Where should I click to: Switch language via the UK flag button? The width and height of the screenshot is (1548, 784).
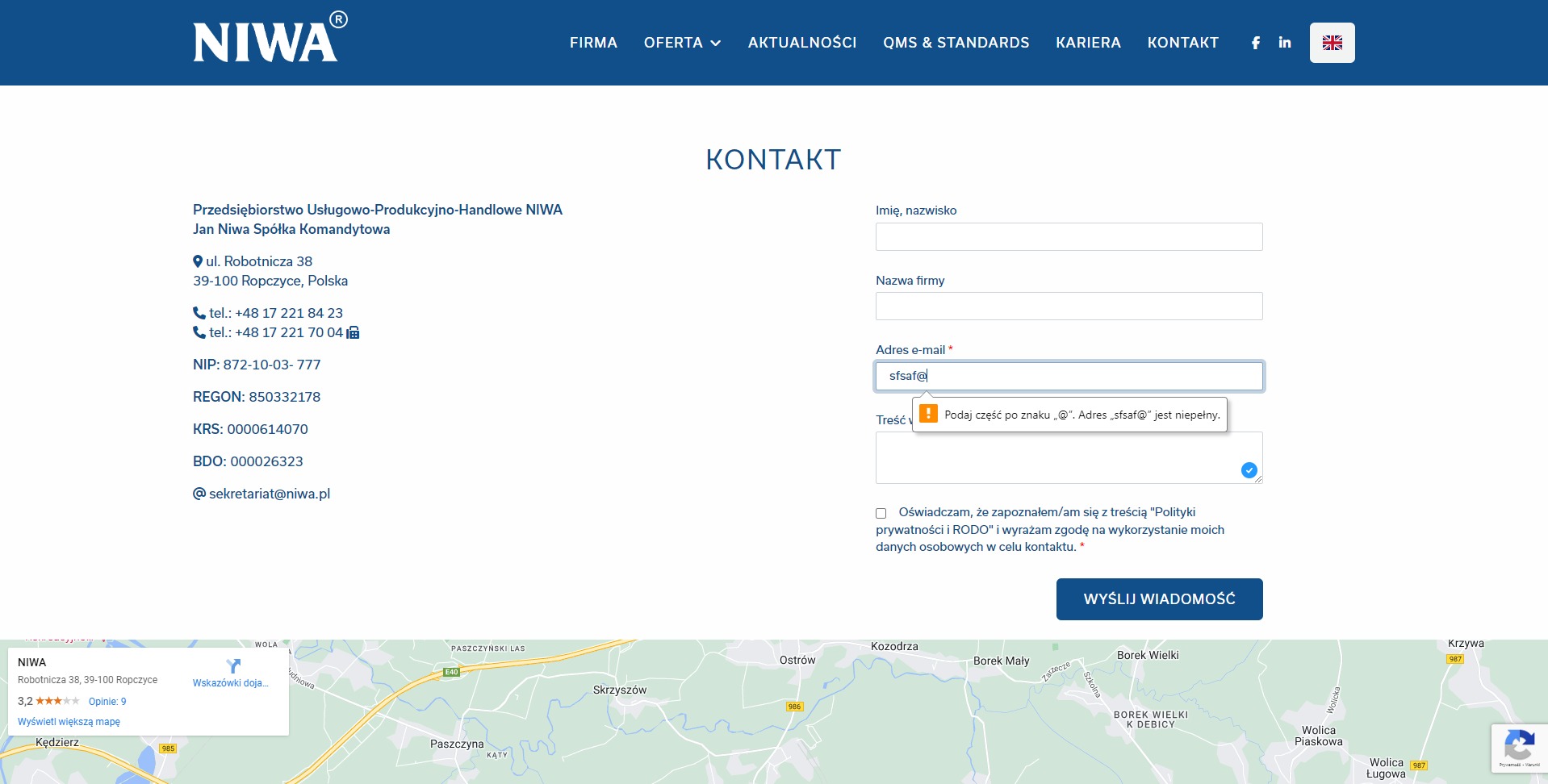point(1332,43)
